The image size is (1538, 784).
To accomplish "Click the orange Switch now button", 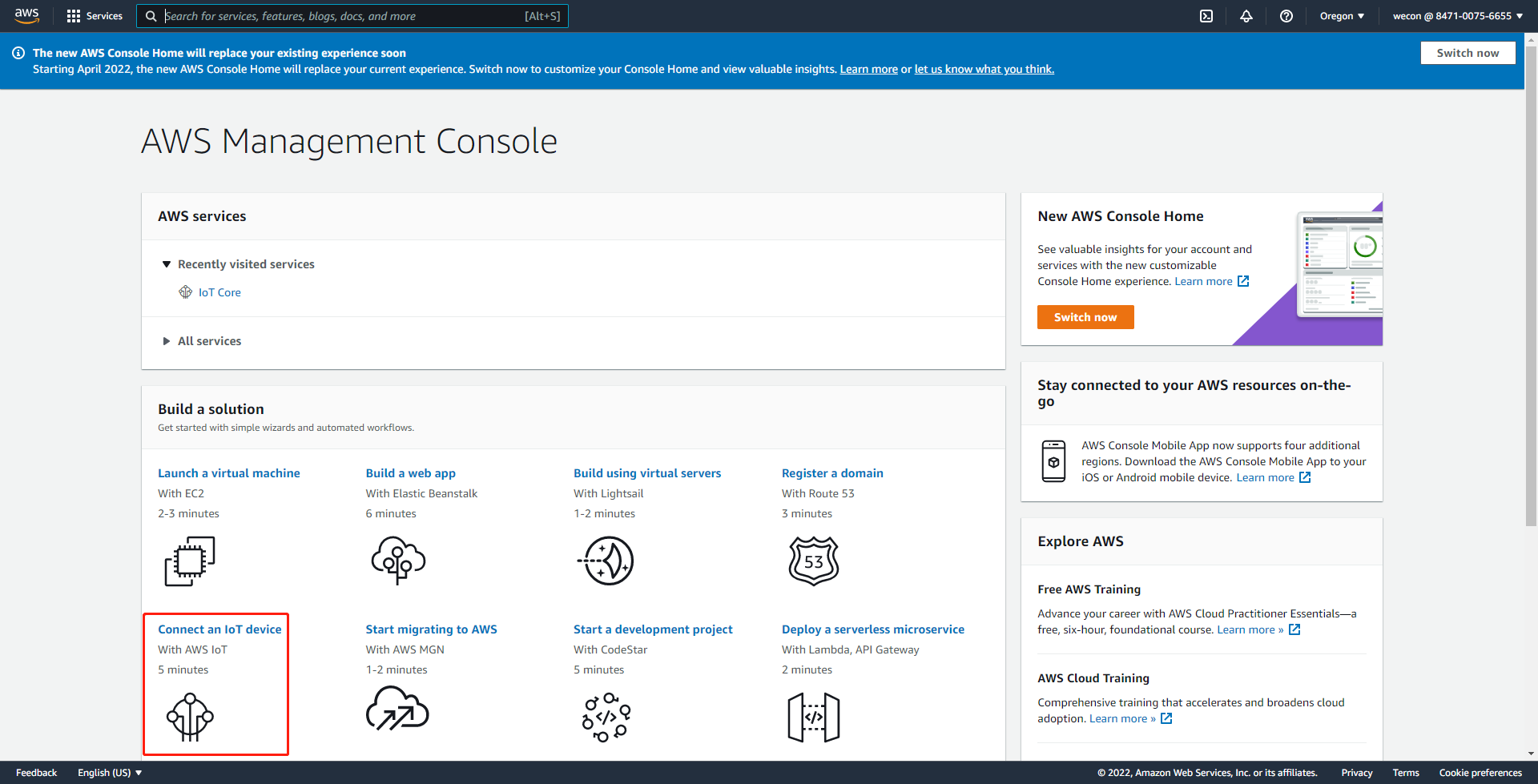I will point(1085,317).
